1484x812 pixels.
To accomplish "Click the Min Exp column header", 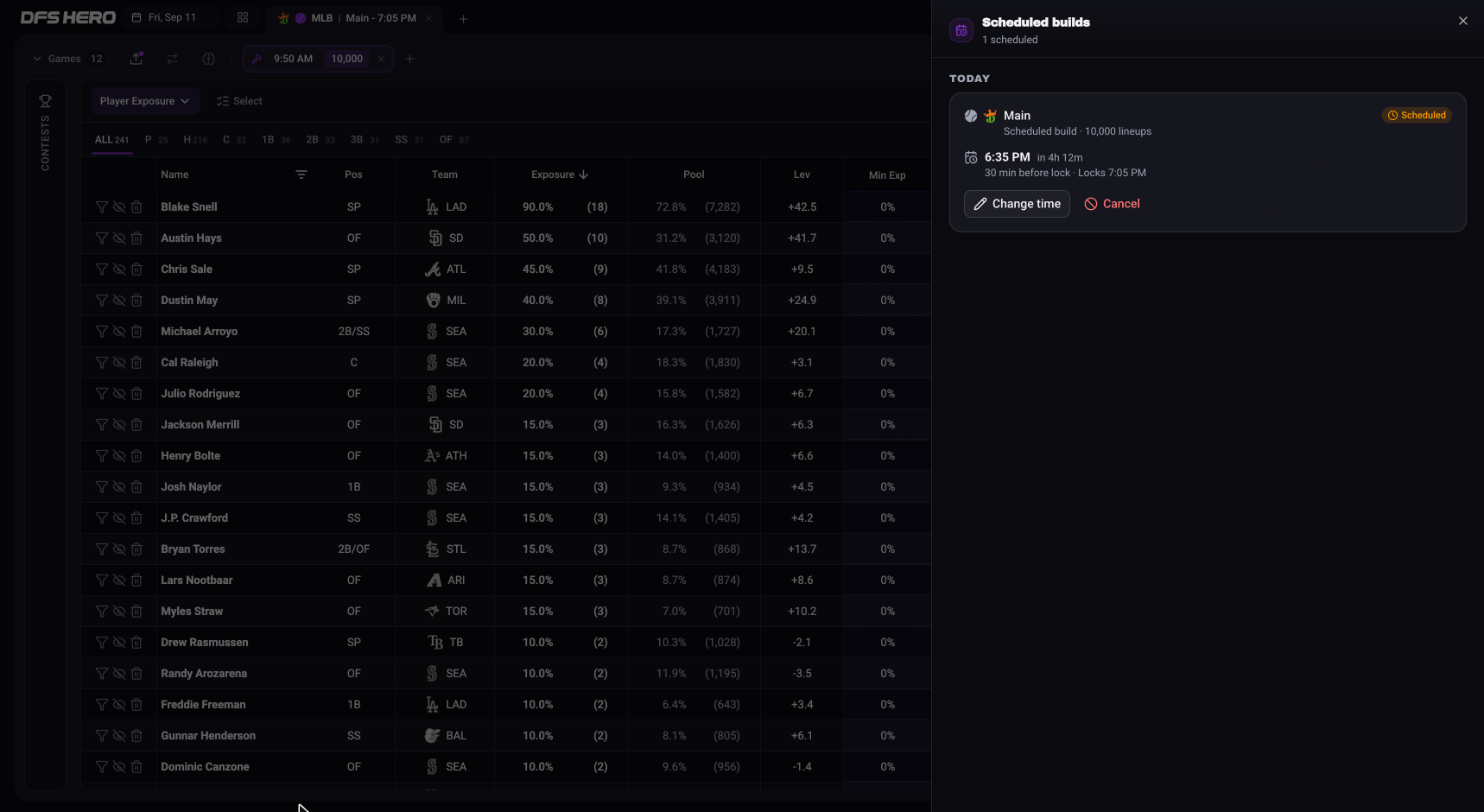I will [x=887, y=175].
